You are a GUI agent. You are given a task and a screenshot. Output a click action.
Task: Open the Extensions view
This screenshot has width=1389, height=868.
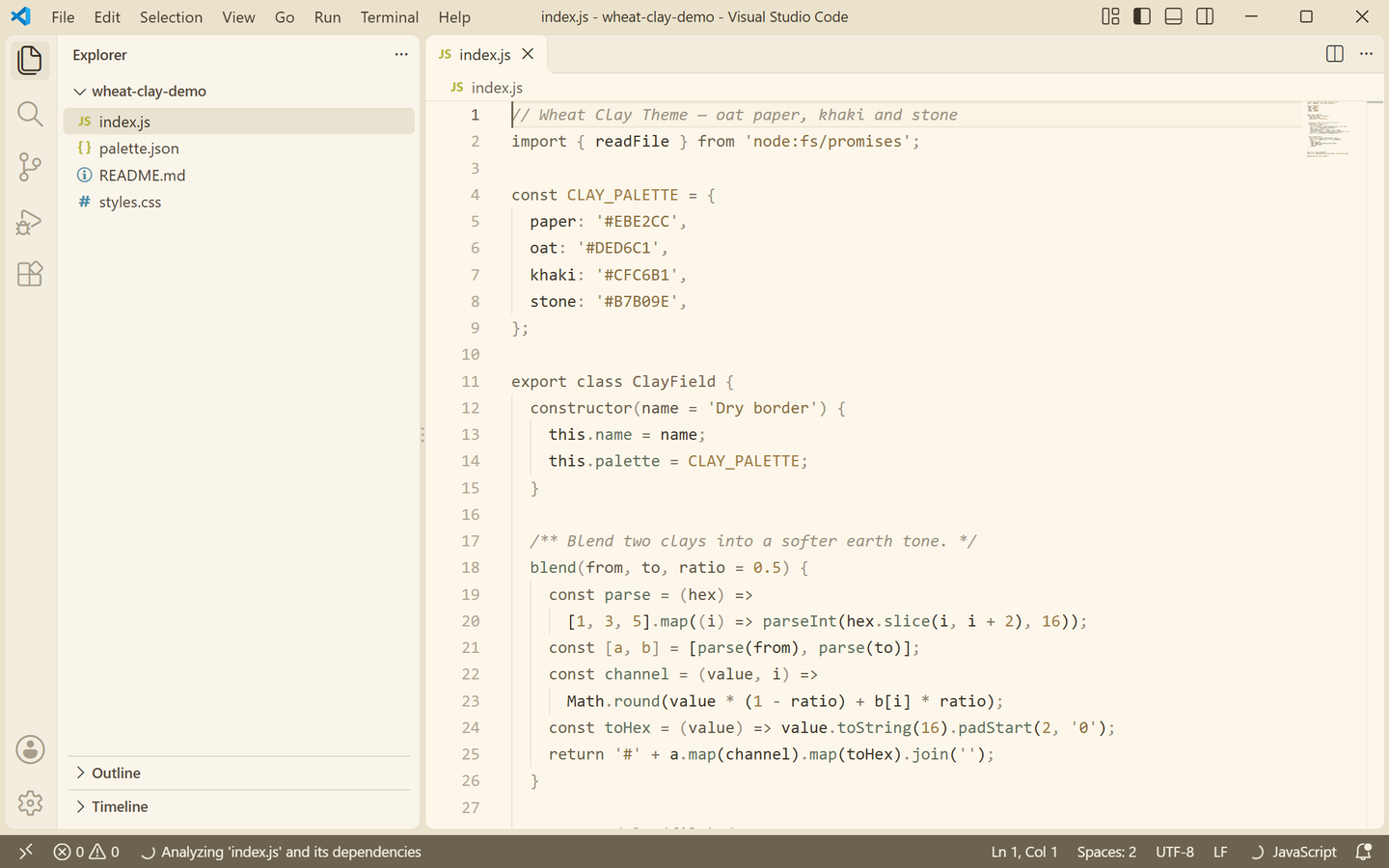point(30,274)
